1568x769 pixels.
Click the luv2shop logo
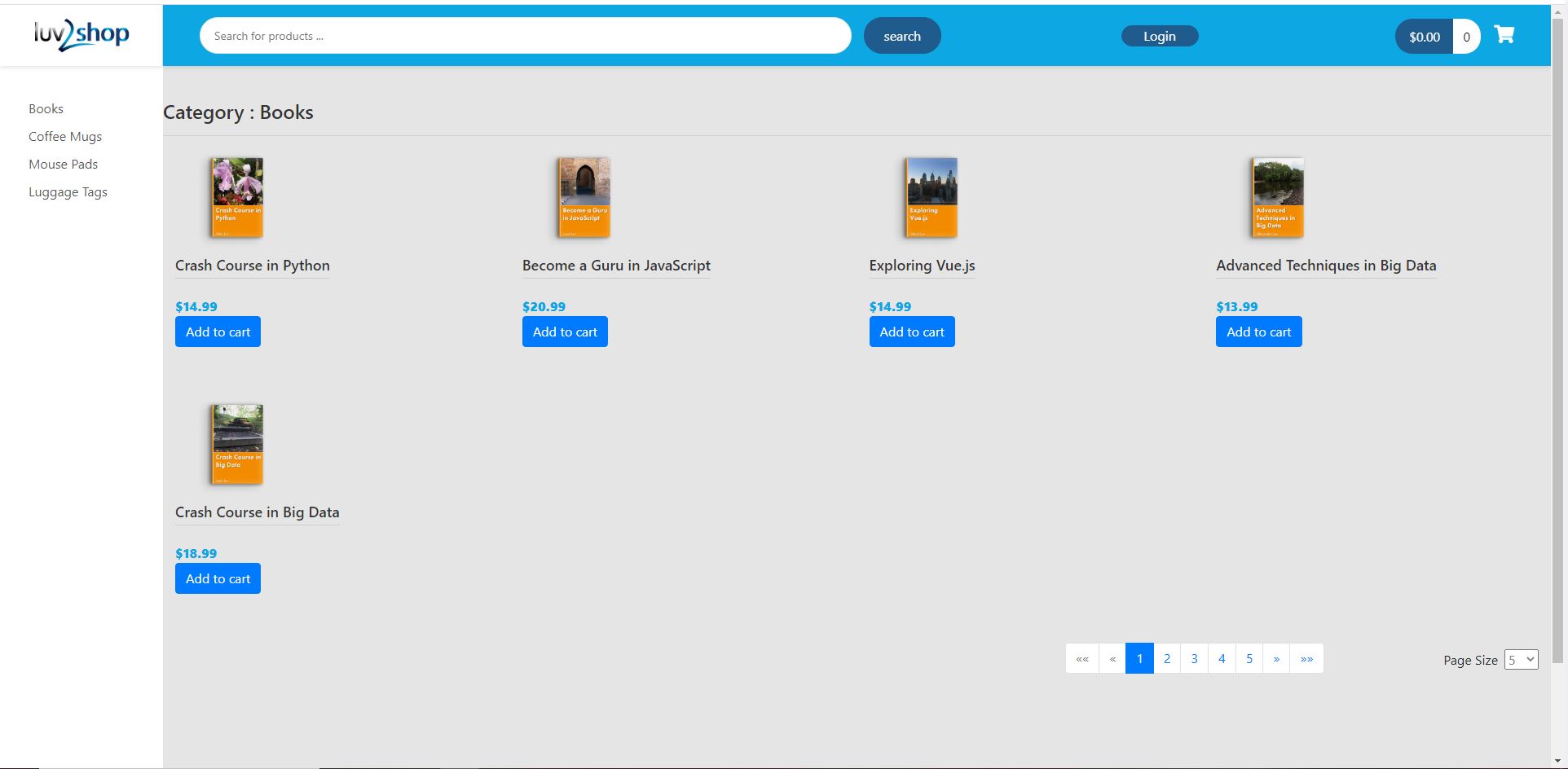81,34
